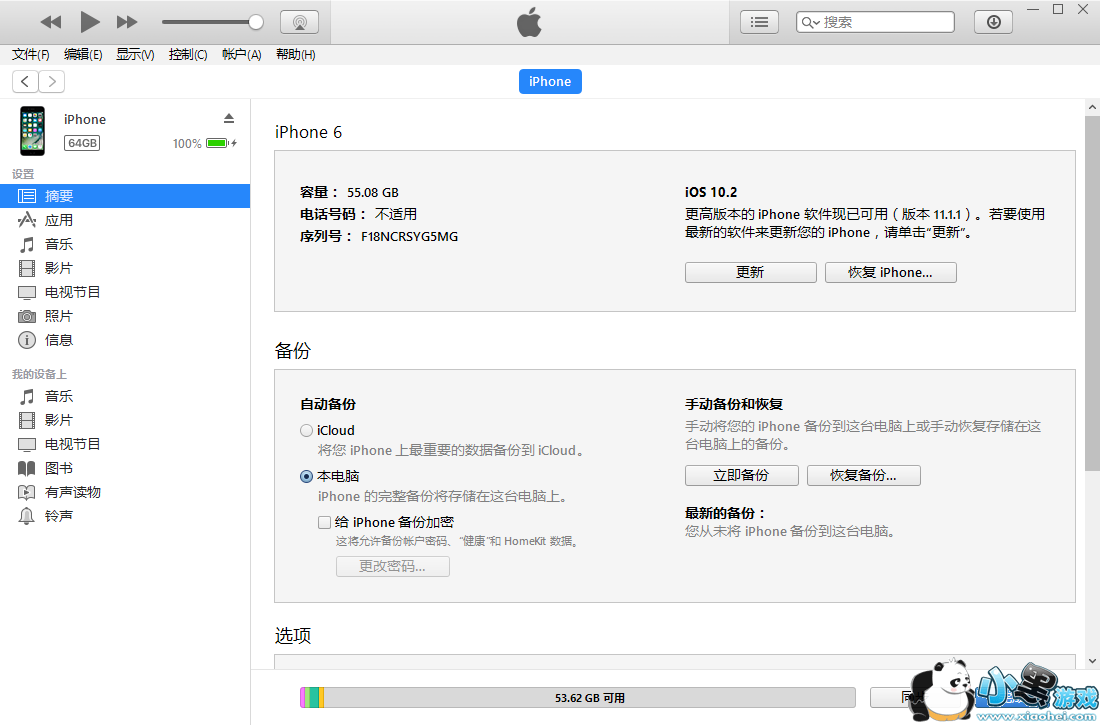1100x725 pixels.
Task: Open the downloads arrow icon
Action: coord(993,22)
